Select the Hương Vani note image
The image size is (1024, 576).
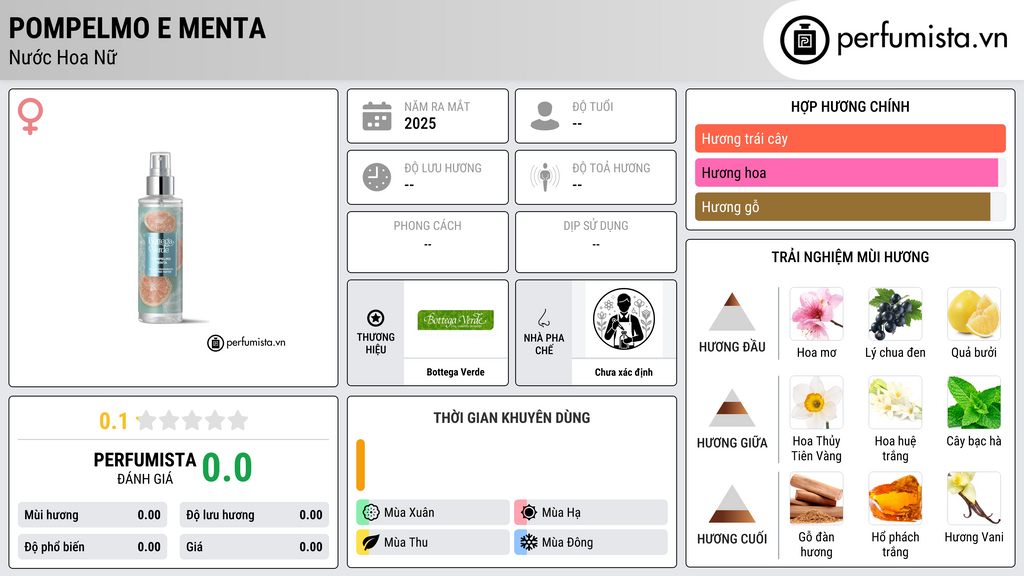tap(974, 498)
